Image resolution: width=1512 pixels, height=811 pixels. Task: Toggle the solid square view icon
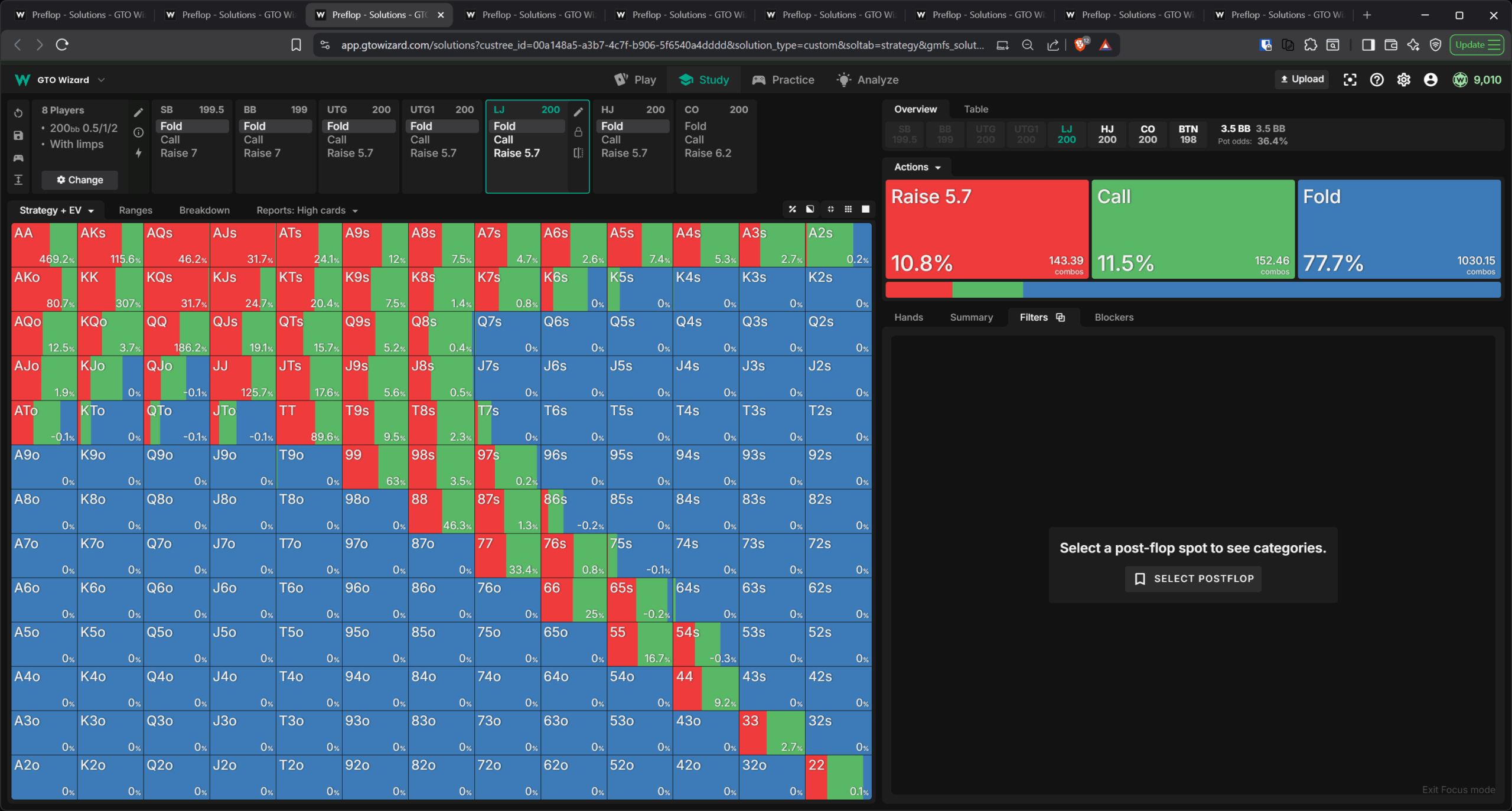pos(865,209)
